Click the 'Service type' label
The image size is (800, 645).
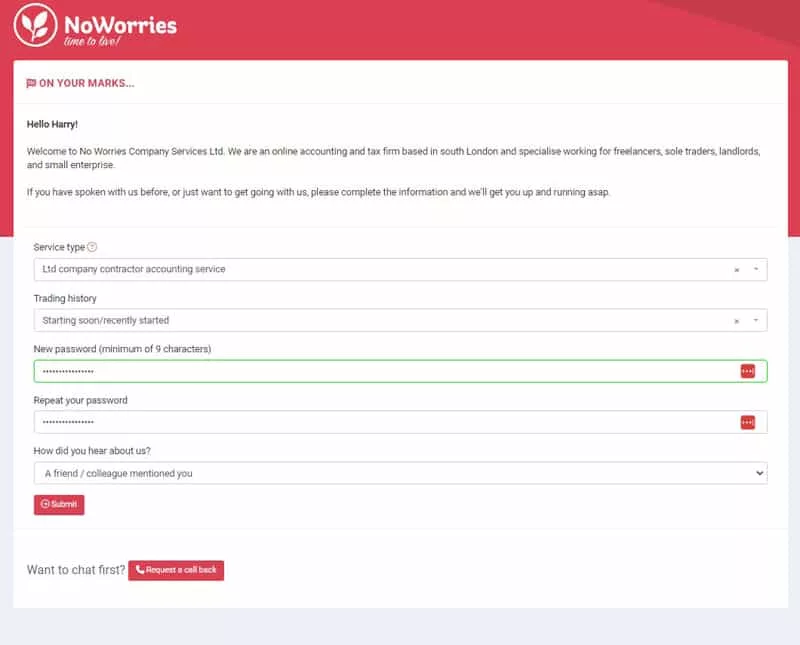pos(59,247)
